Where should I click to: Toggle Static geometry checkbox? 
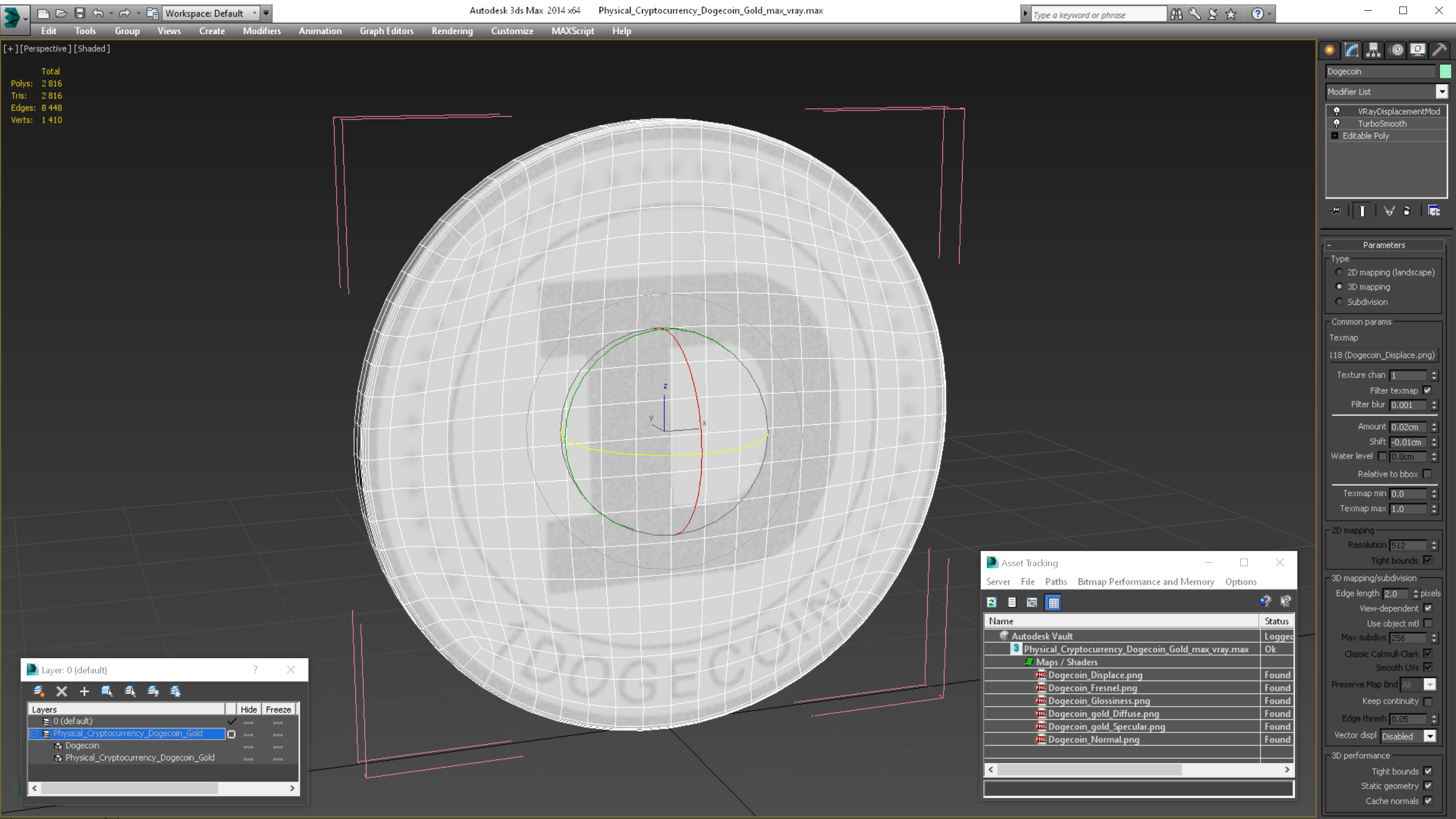[1428, 786]
